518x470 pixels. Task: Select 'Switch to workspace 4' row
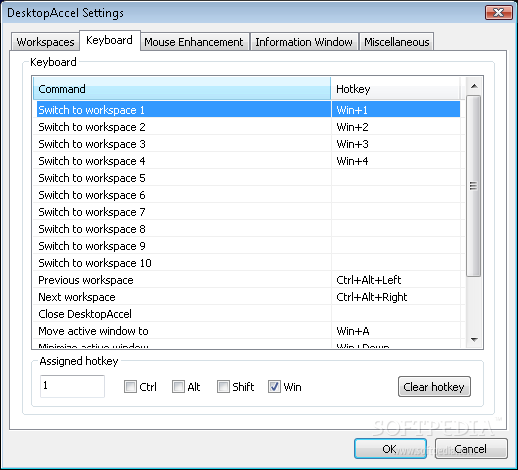click(248, 161)
